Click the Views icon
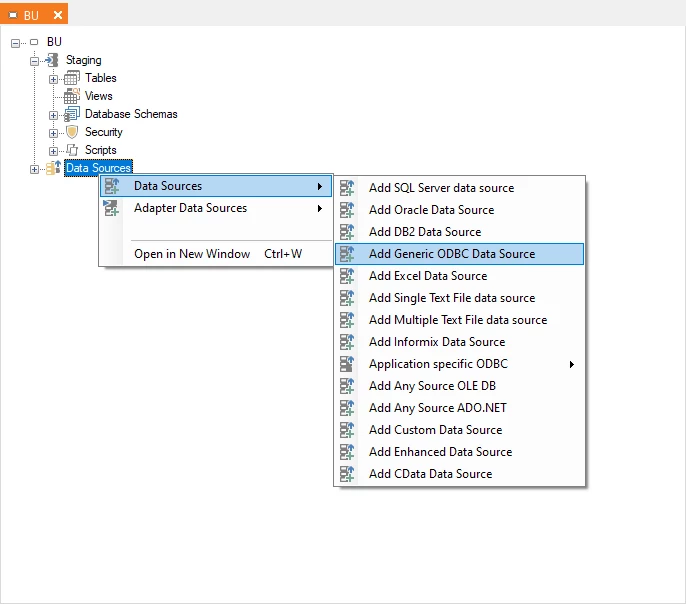The height and width of the screenshot is (604, 686). click(x=71, y=96)
